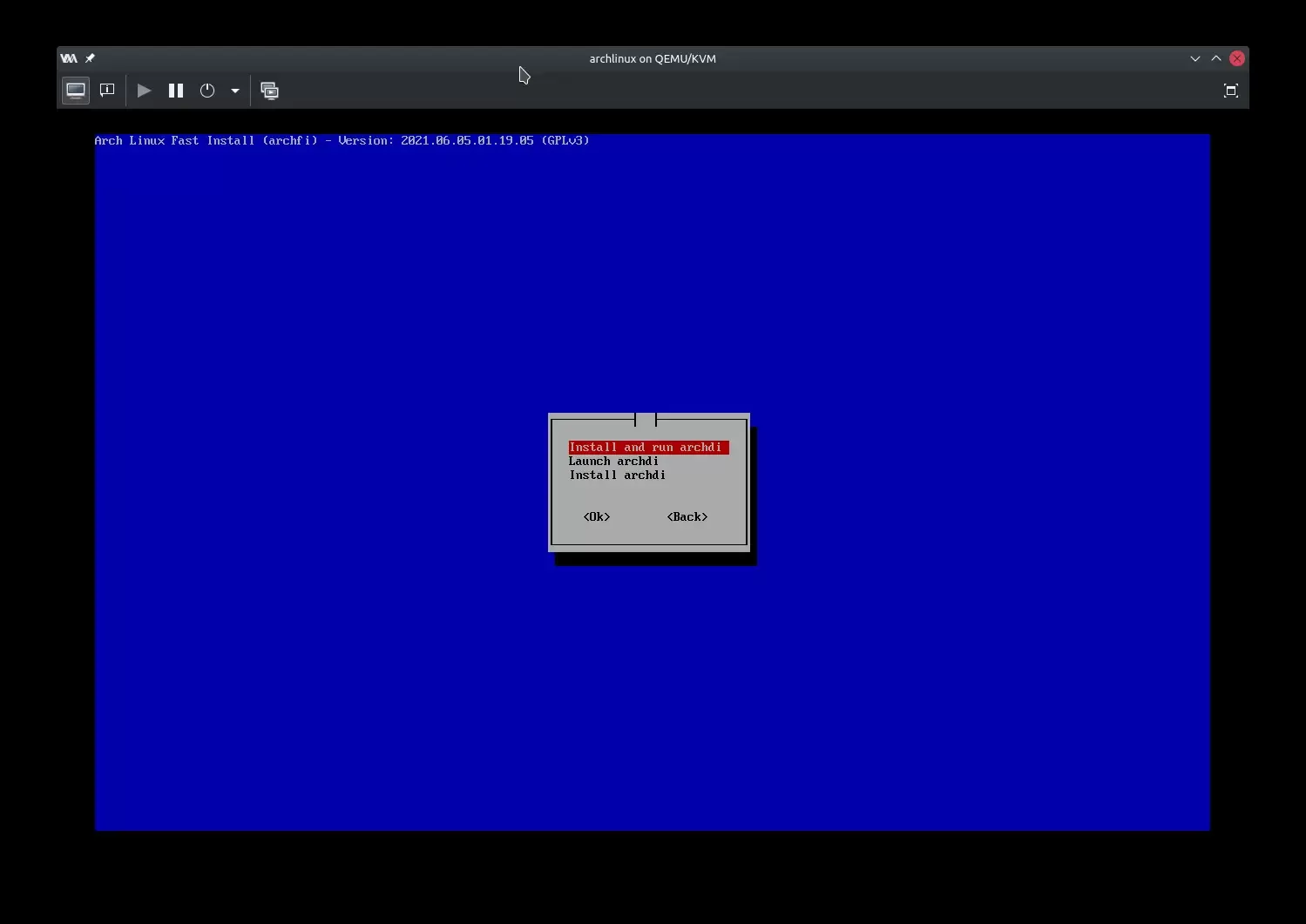Pick the 'Install archdi' entry
1306x924 pixels.
pyautogui.click(x=617, y=475)
